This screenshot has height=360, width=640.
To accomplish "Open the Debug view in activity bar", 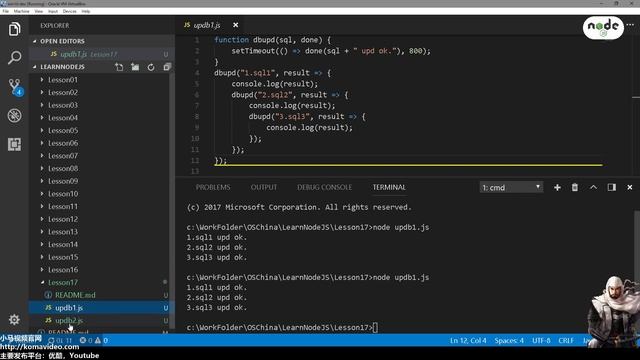I will [x=14, y=116].
